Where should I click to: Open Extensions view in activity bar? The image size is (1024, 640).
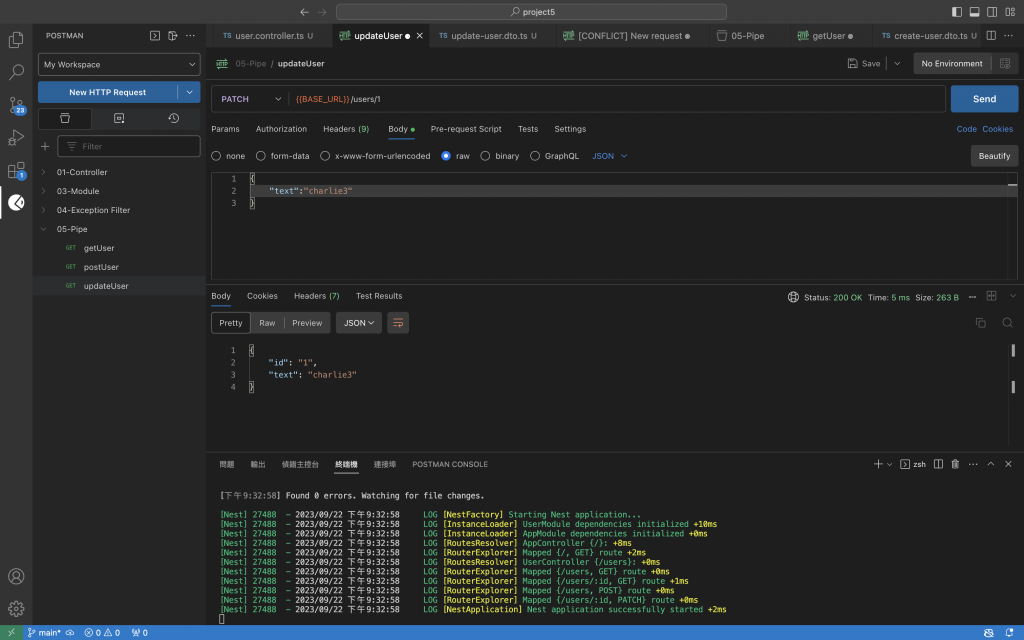(x=16, y=170)
